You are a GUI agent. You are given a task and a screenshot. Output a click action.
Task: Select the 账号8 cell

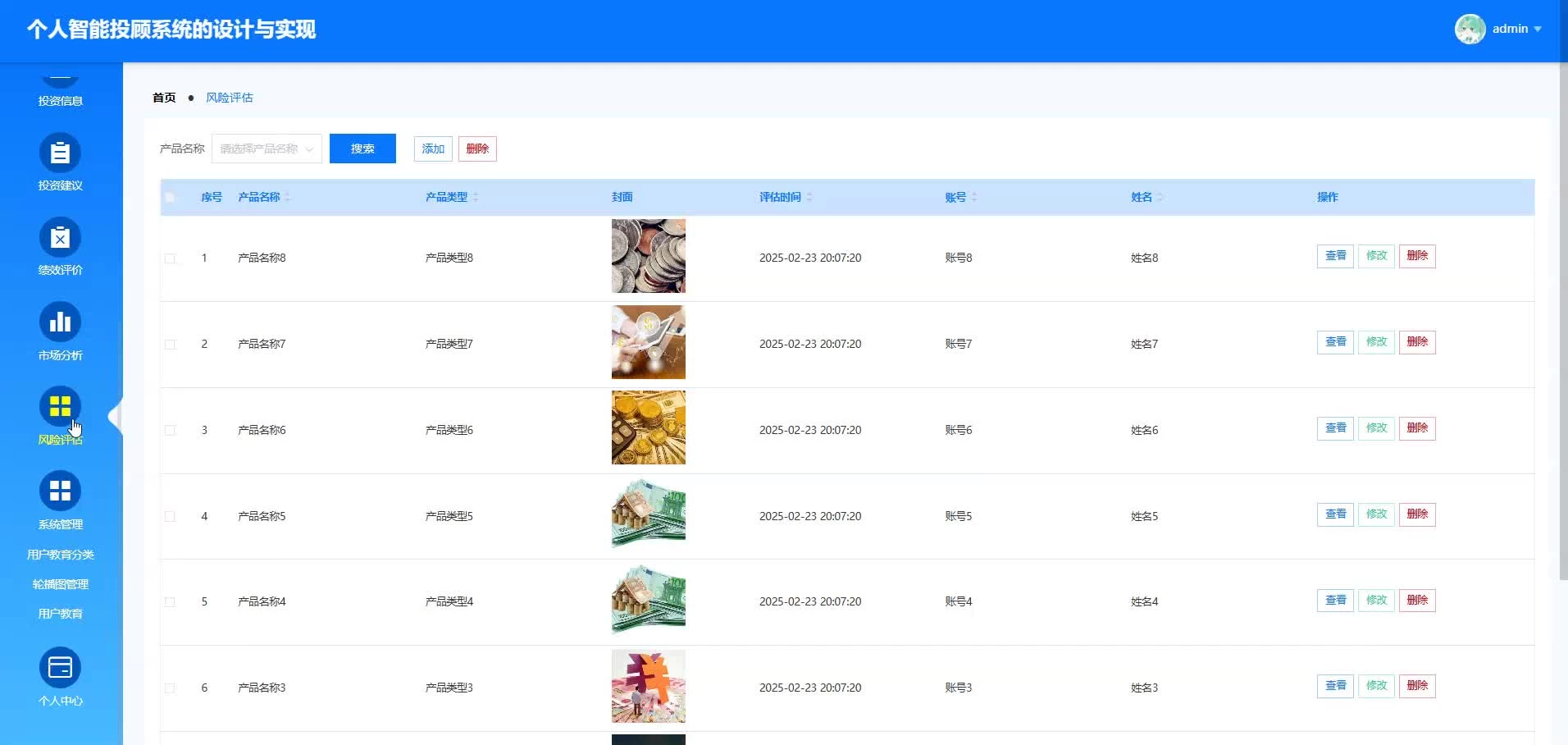pos(958,258)
